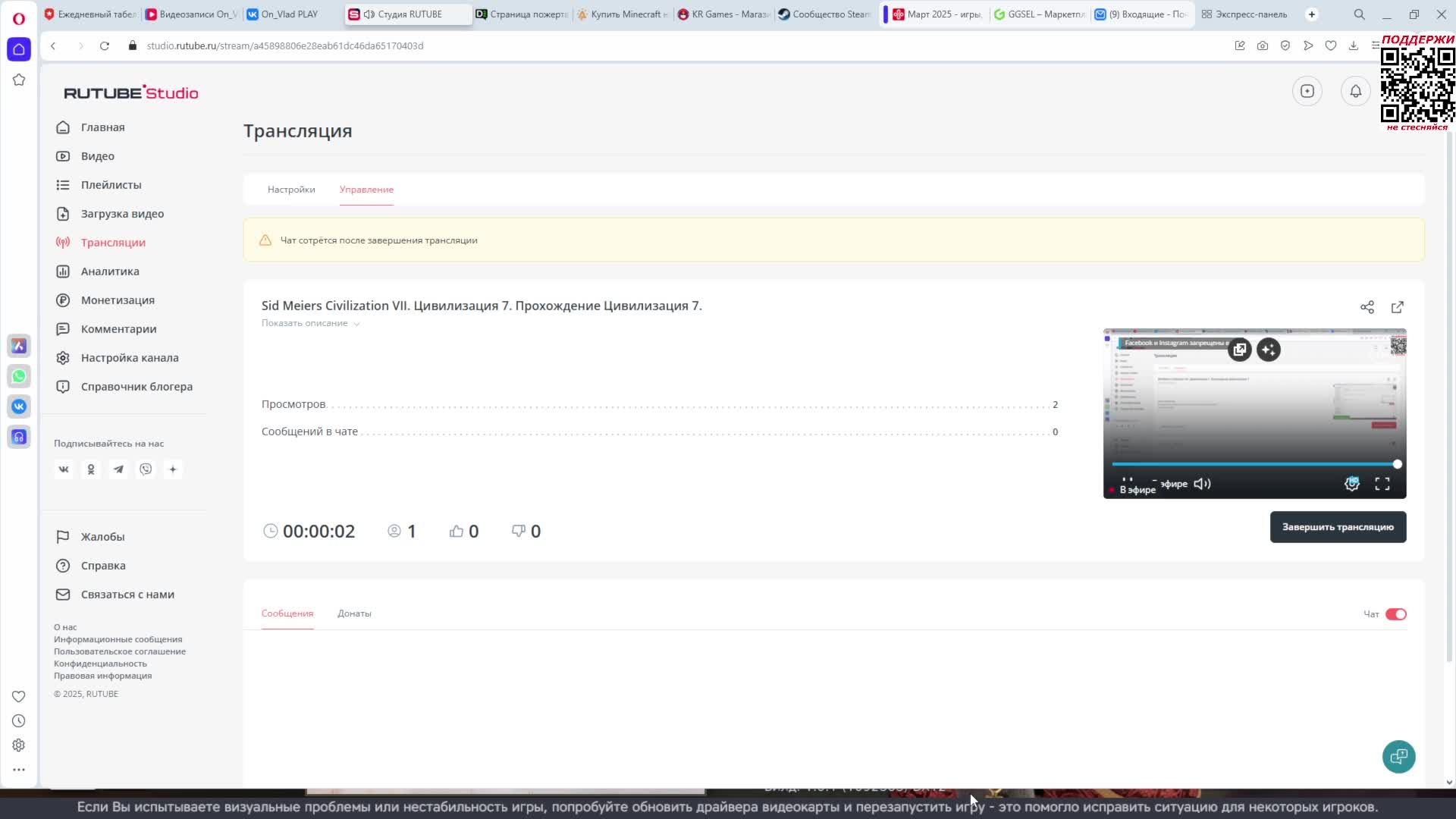Switch to the Донаты tab
1456x819 pixels.
(354, 613)
